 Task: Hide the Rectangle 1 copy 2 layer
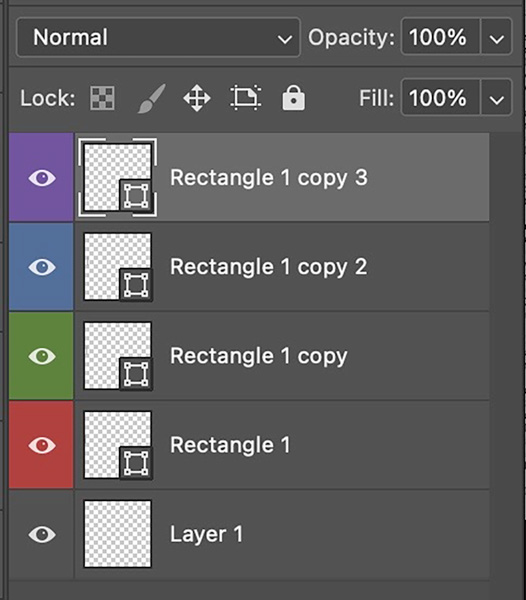pyautogui.click(x=42, y=267)
